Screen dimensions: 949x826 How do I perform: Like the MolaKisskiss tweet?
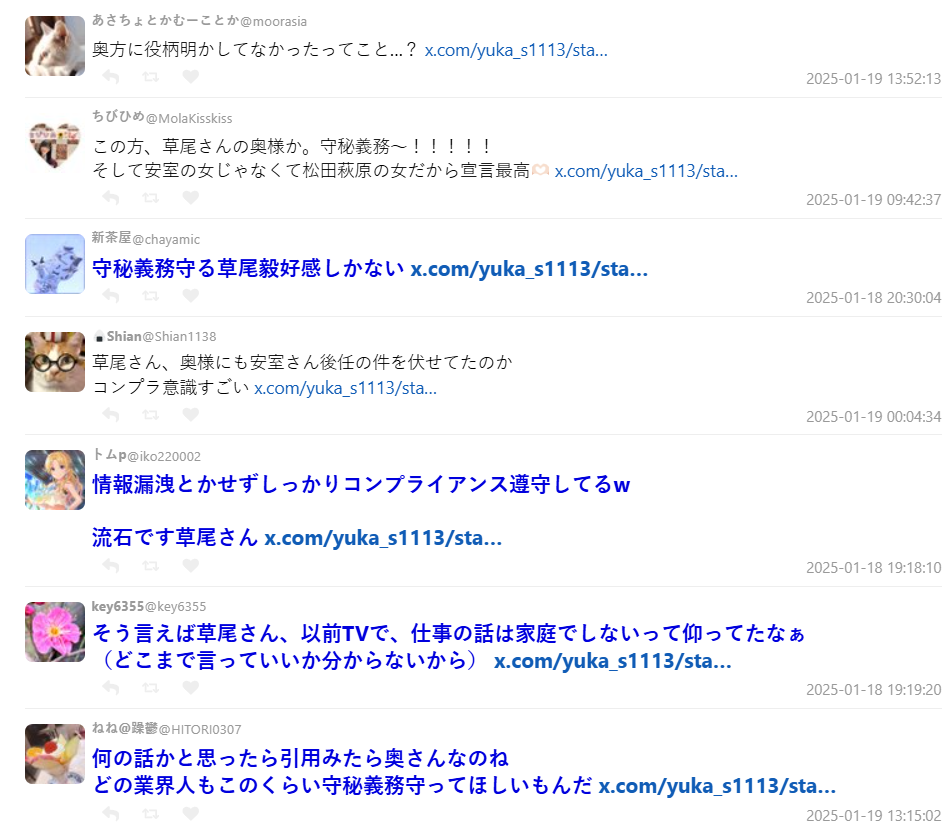point(191,198)
